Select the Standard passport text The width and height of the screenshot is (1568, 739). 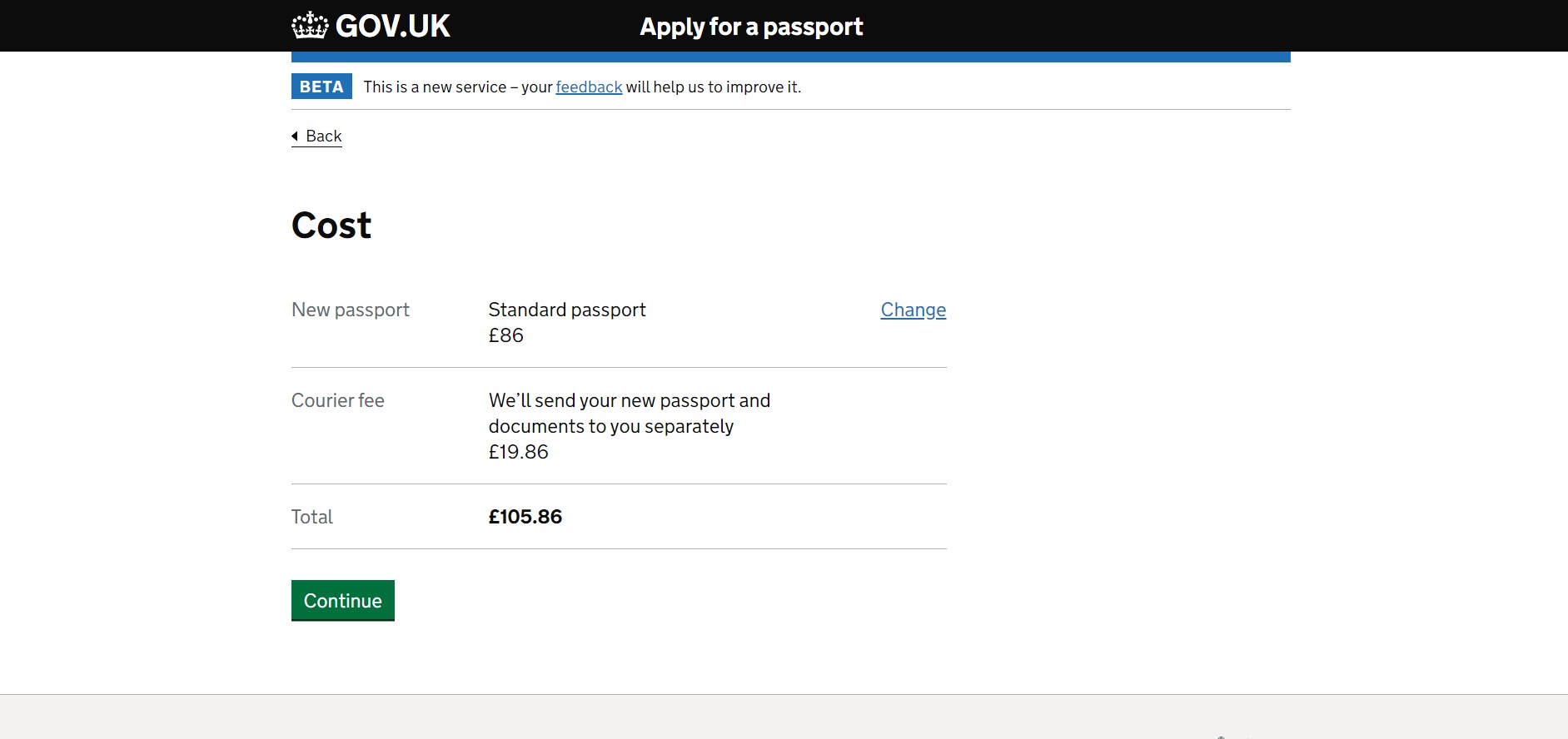[x=567, y=310]
